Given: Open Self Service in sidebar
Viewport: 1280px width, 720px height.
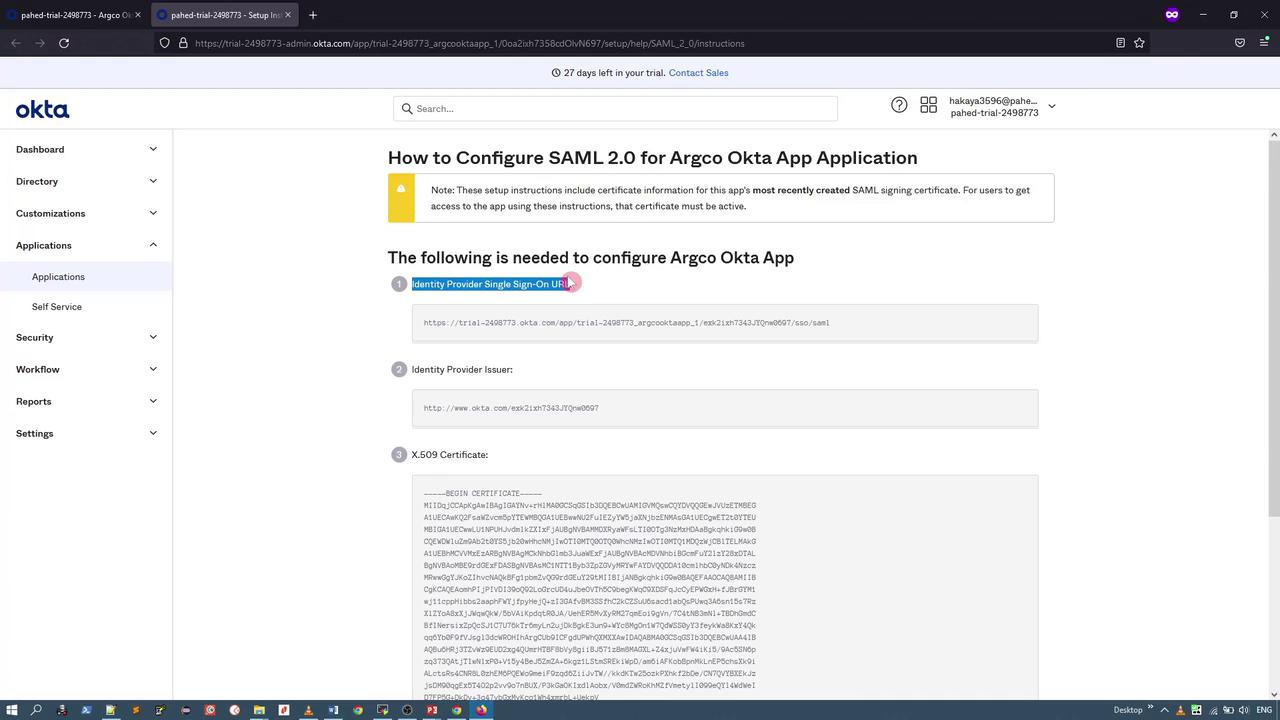Looking at the screenshot, I should point(57,307).
